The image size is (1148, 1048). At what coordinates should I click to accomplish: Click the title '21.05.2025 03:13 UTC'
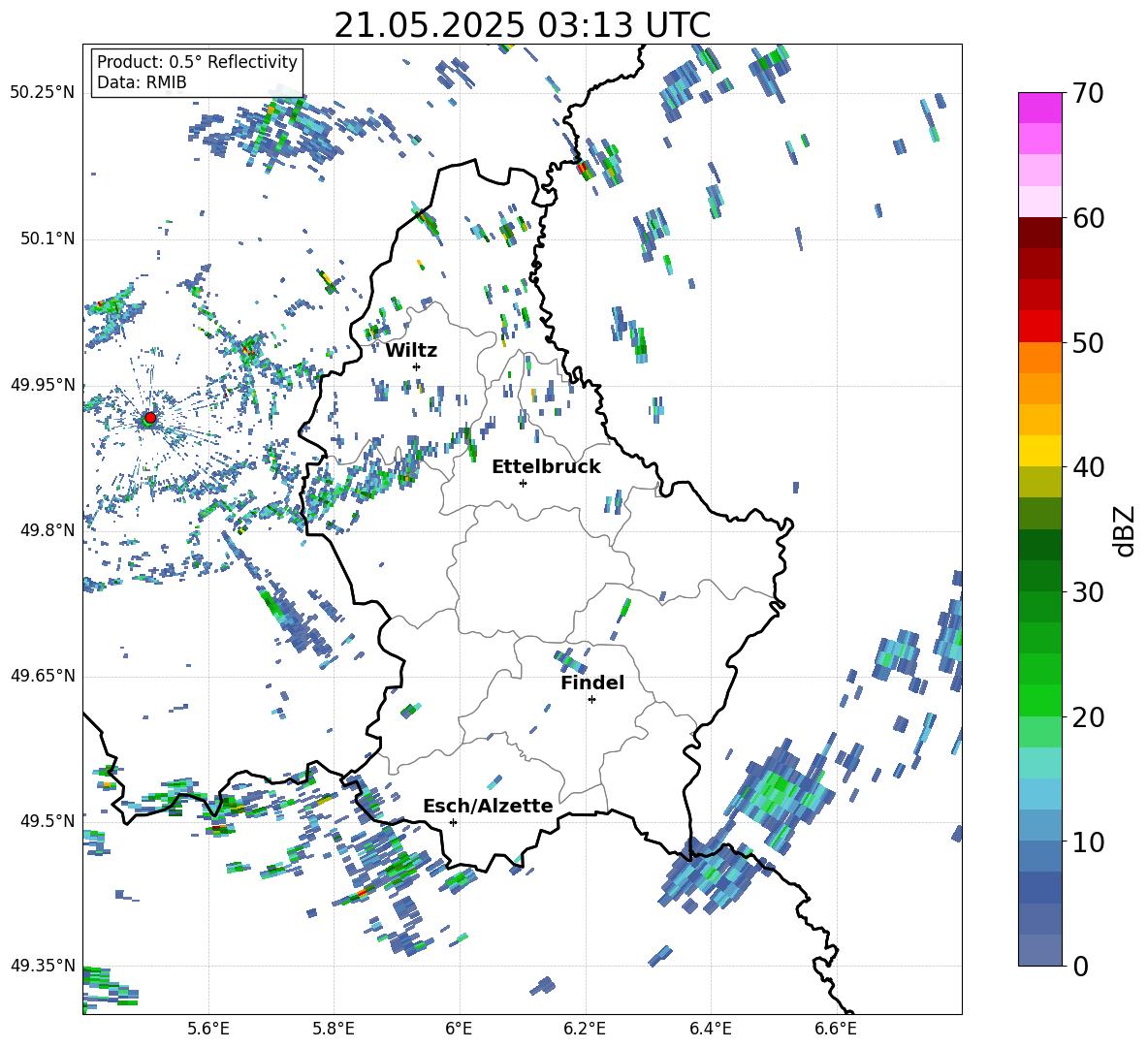[x=523, y=25]
